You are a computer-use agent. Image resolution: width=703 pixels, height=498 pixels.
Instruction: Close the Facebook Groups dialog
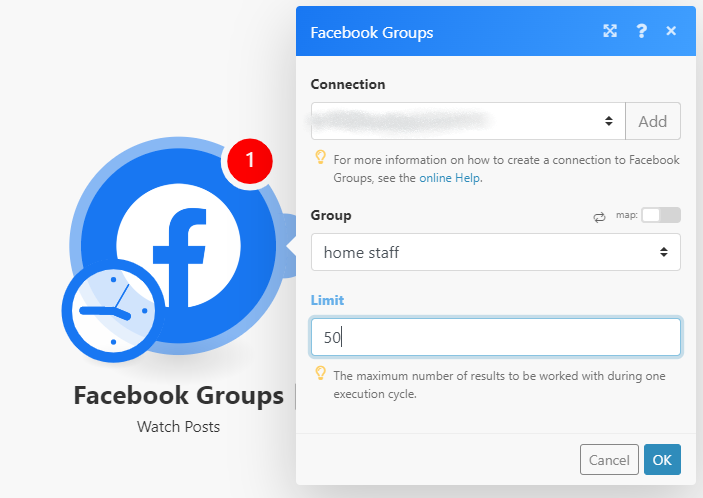tap(671, 31)
